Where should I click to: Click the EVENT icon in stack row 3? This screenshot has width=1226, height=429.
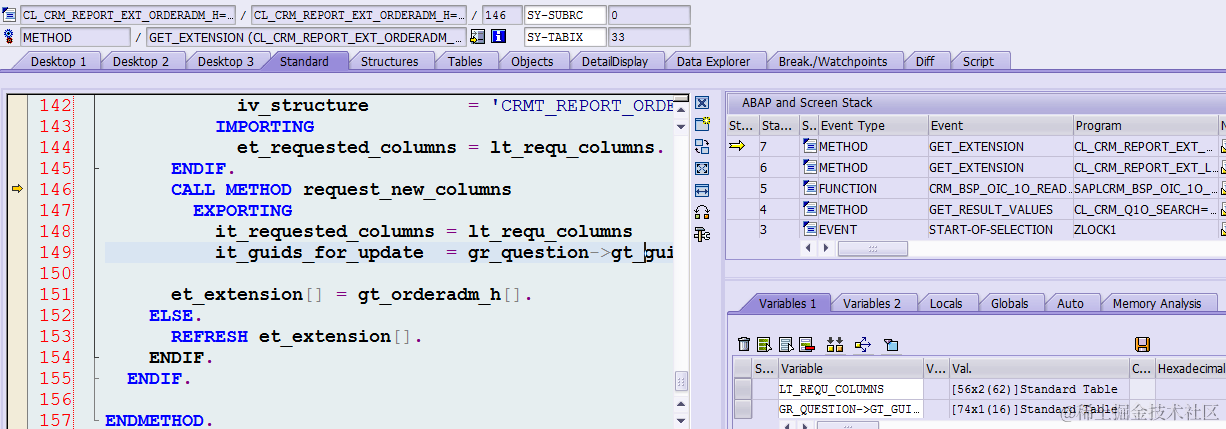[809, 230]
